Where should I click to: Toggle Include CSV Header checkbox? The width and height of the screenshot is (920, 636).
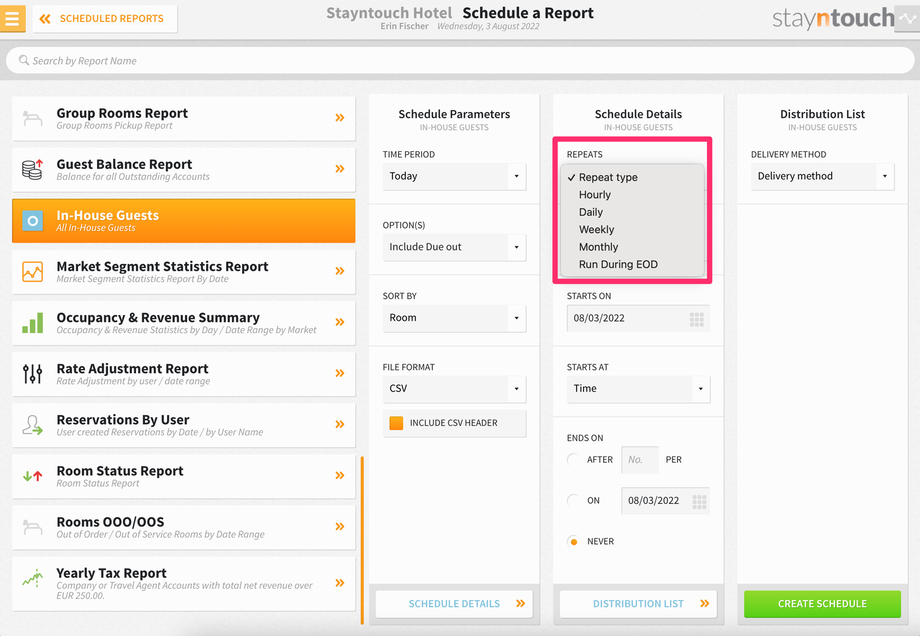pos(396,423)
